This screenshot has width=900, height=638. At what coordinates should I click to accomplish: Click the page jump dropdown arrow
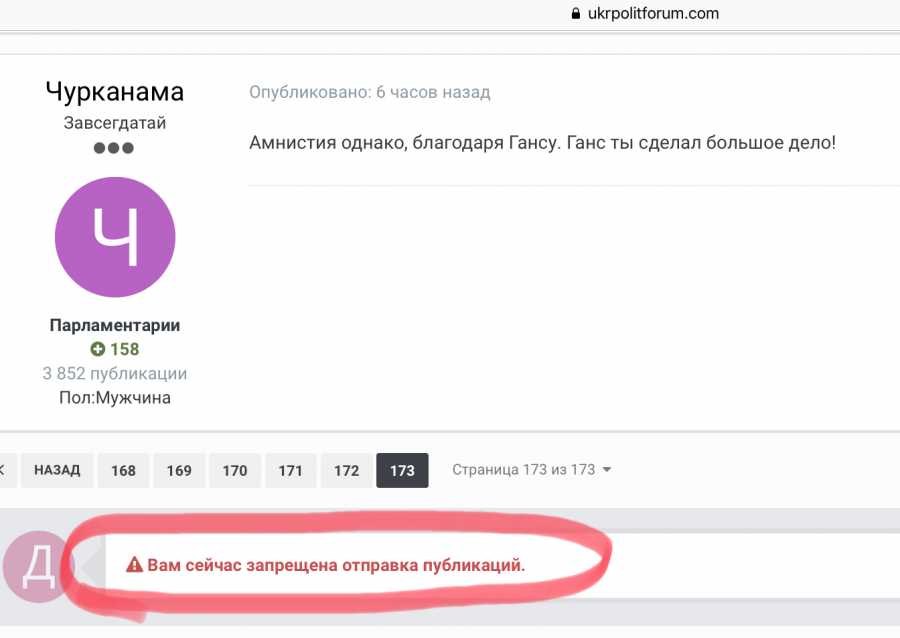click(x=607, y=469)
